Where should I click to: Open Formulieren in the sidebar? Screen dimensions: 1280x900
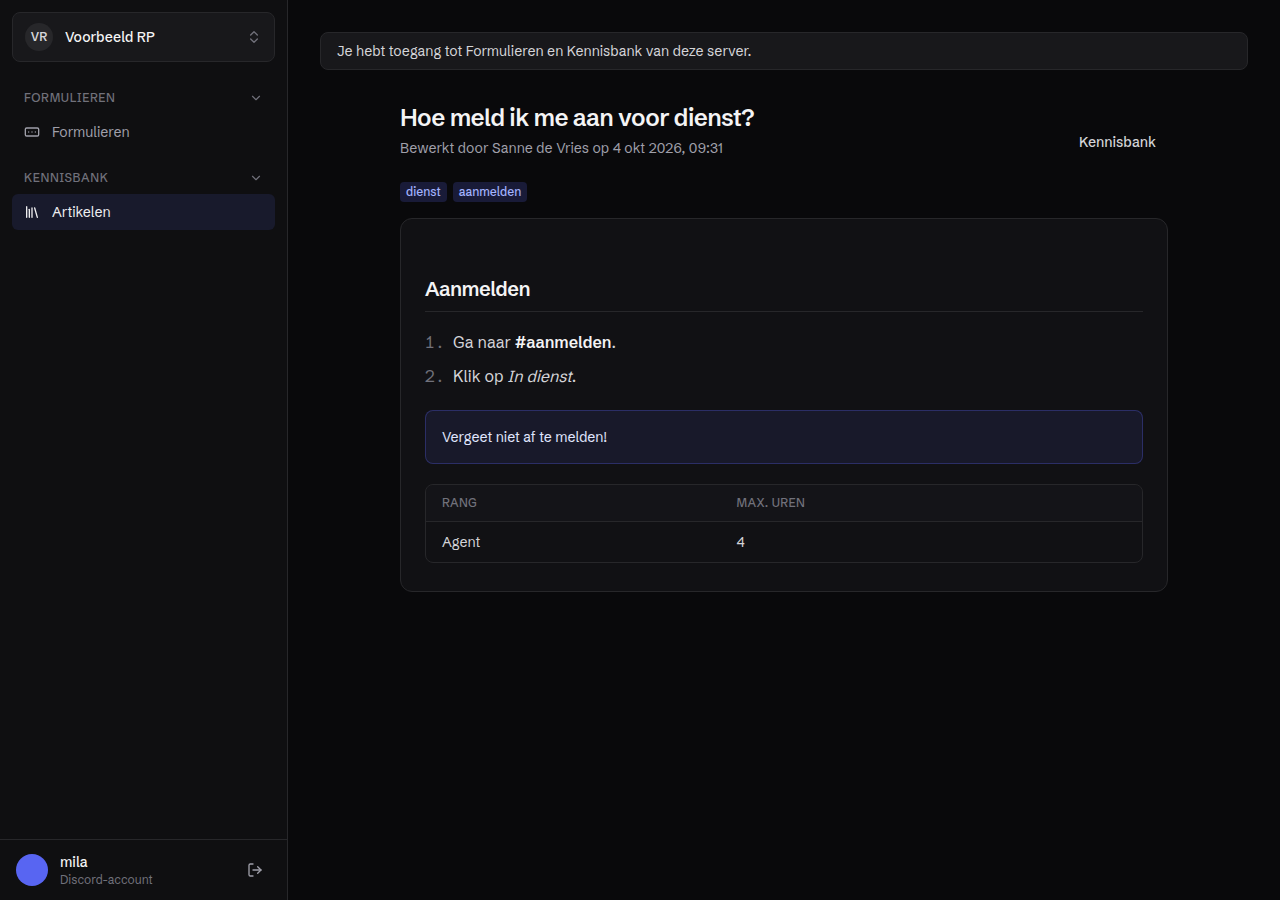point(143,132)
